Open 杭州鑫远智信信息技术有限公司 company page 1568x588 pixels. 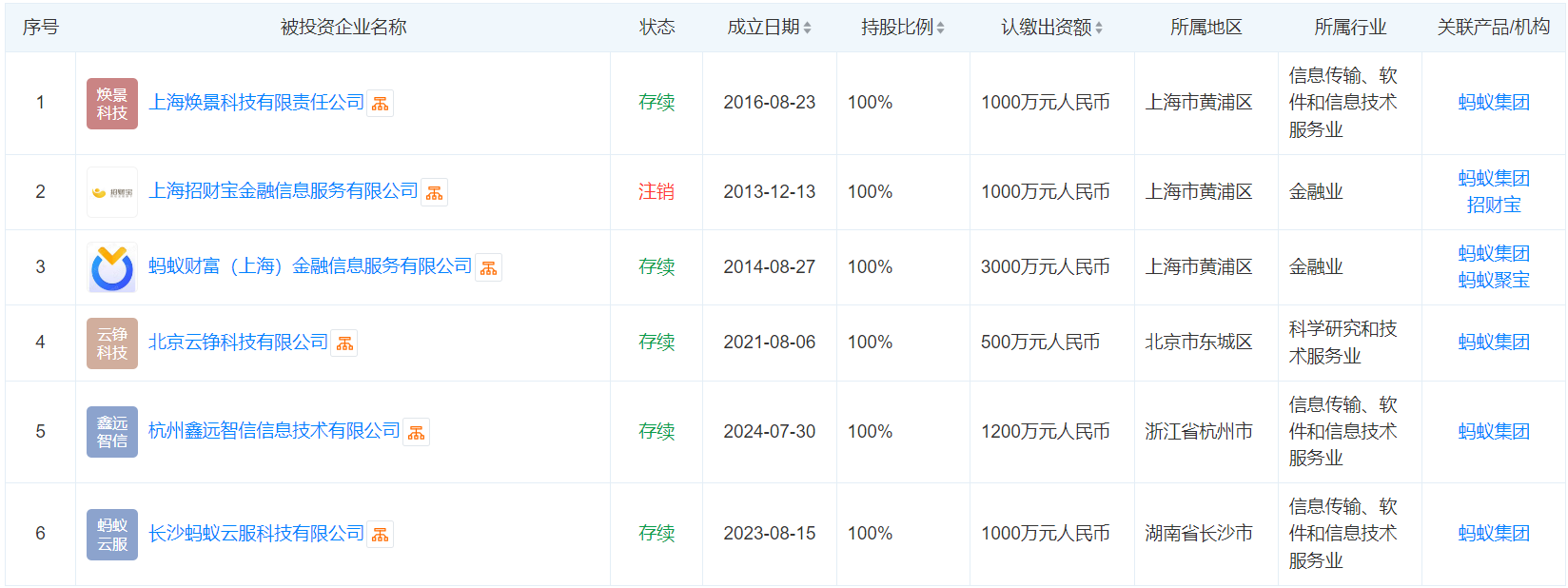click(x=275, y=431)
